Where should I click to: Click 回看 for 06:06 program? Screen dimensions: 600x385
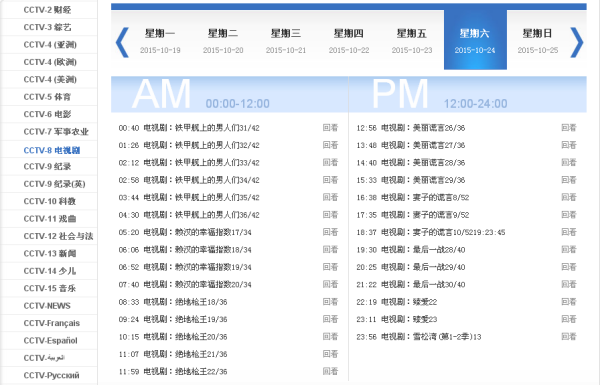point(330,250)
